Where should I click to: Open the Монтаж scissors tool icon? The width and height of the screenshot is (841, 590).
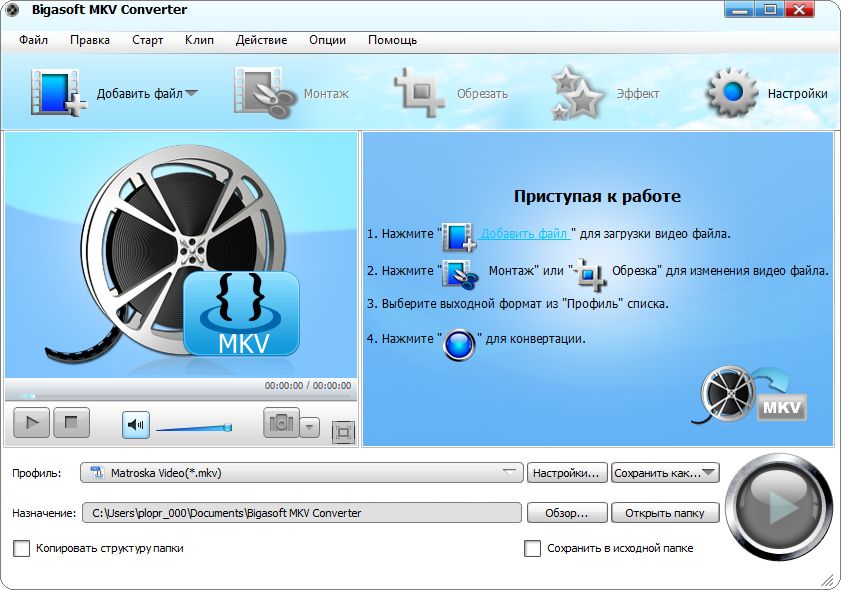tap(264, 92)
